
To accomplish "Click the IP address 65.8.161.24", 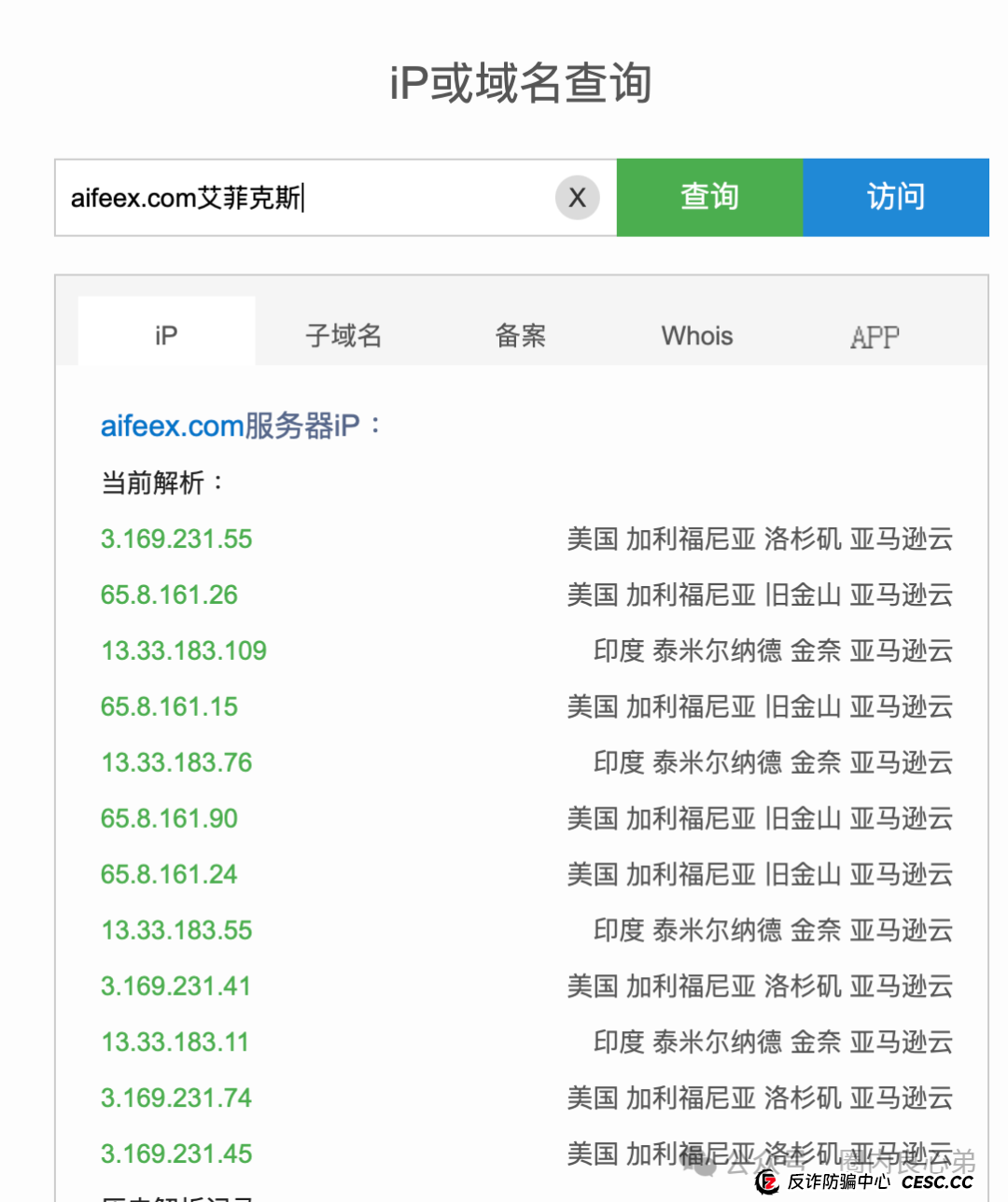I will coord(169,874).
